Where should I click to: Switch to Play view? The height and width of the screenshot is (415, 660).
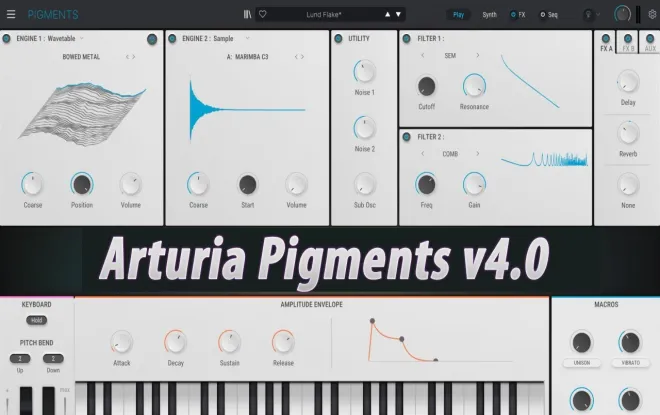point(458,15)
